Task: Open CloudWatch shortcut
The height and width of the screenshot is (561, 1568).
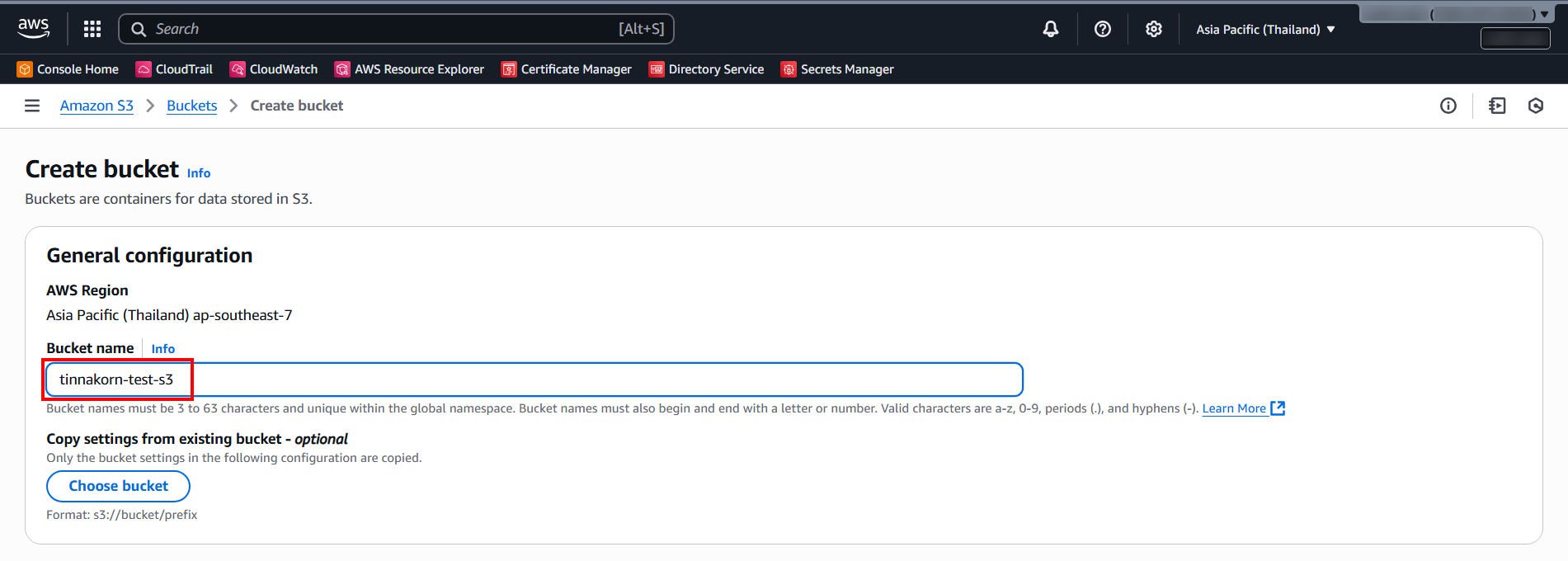Action: (274, 69)
